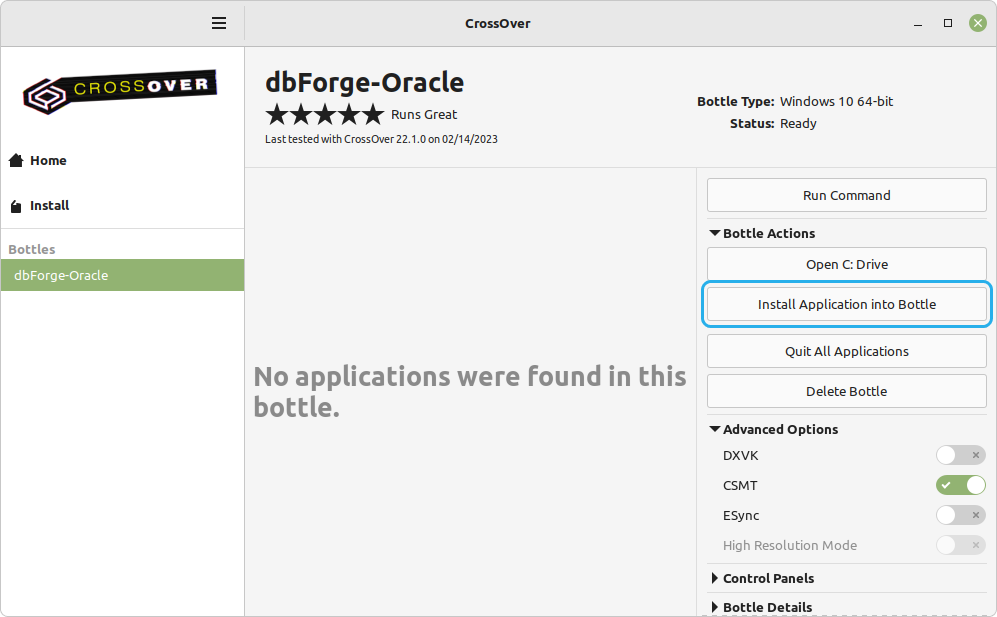Toggle High Resolution Mode switch
The height and width of the screenshot is (617, 997).
click(960, 545)
